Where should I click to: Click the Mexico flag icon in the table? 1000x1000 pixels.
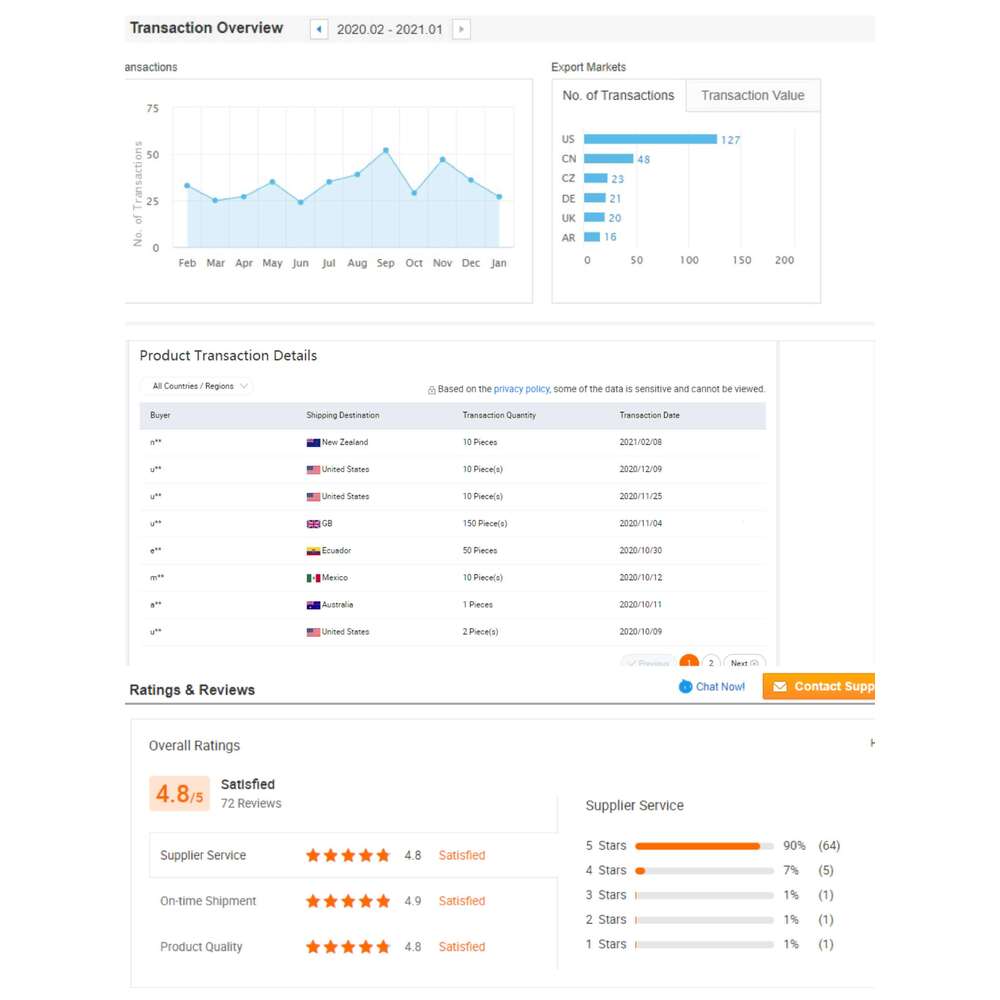click(313, 578)
